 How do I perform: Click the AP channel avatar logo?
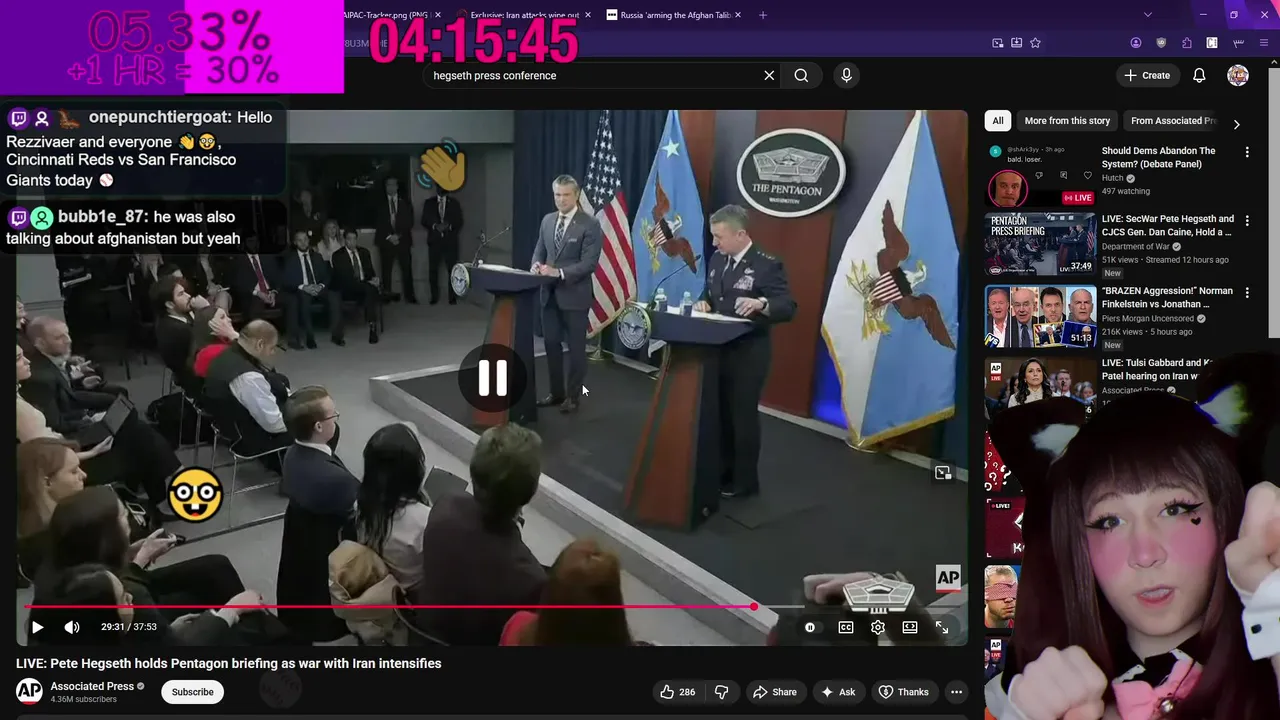point(29,691)
